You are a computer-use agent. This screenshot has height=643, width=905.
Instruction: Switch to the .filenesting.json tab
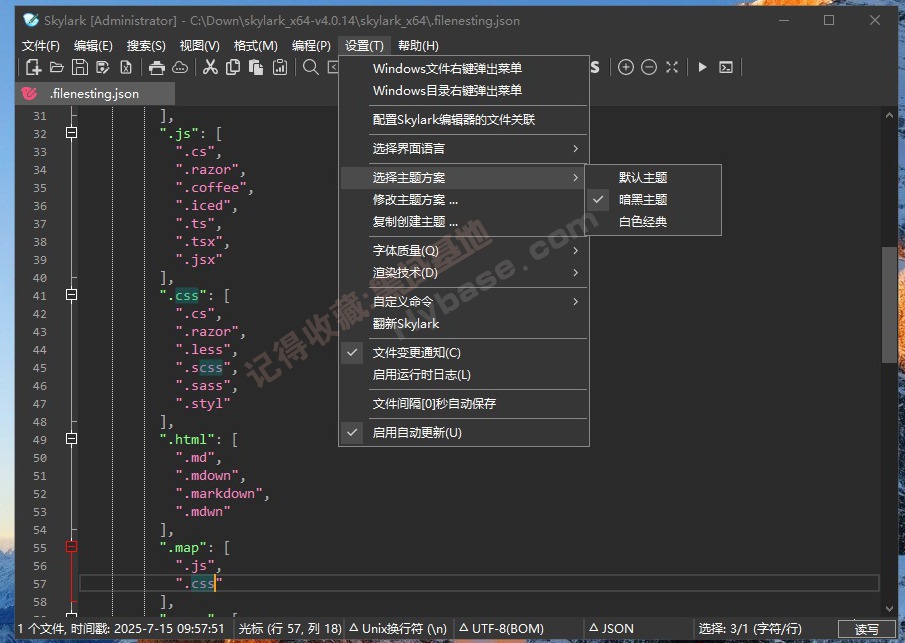(x=95, y=94)
